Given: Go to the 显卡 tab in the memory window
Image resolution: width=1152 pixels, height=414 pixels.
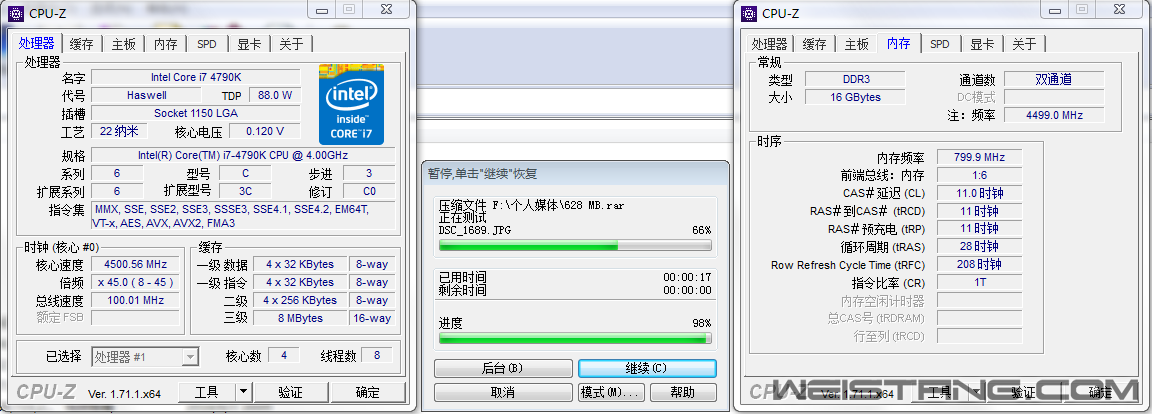Looking at the screenshot, I should [982, 44].
